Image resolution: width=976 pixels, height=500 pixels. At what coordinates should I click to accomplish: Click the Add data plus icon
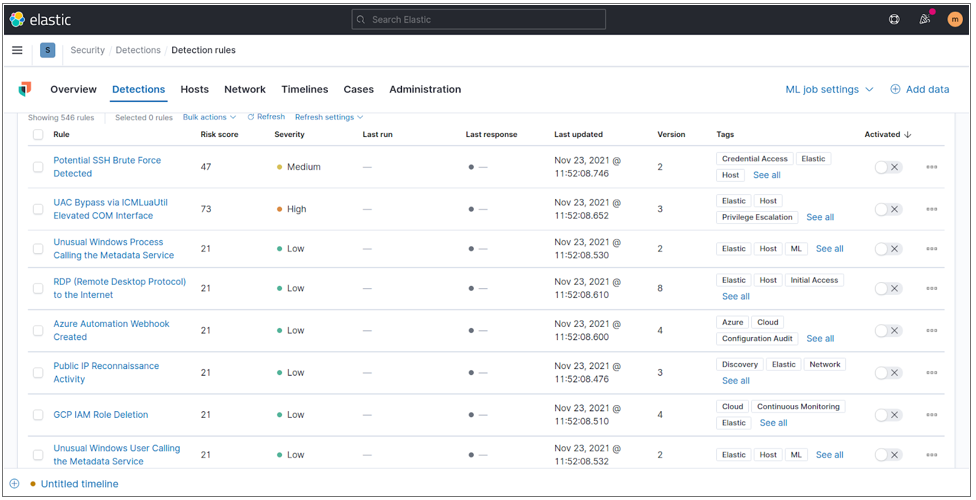point(895,89)
